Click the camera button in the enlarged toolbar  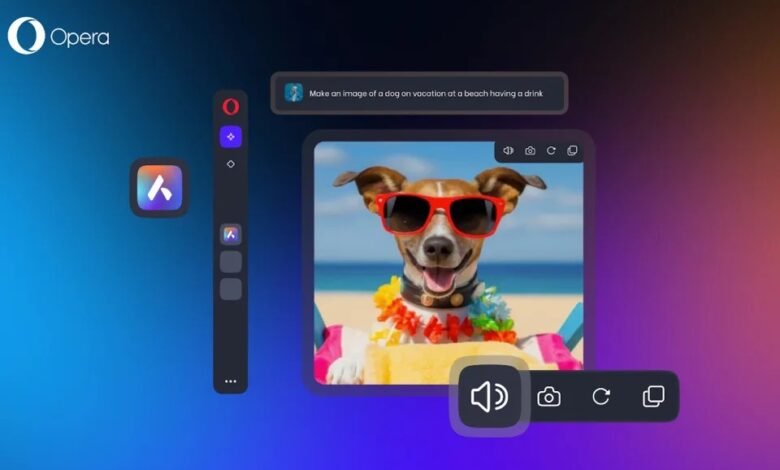[548, 397]
